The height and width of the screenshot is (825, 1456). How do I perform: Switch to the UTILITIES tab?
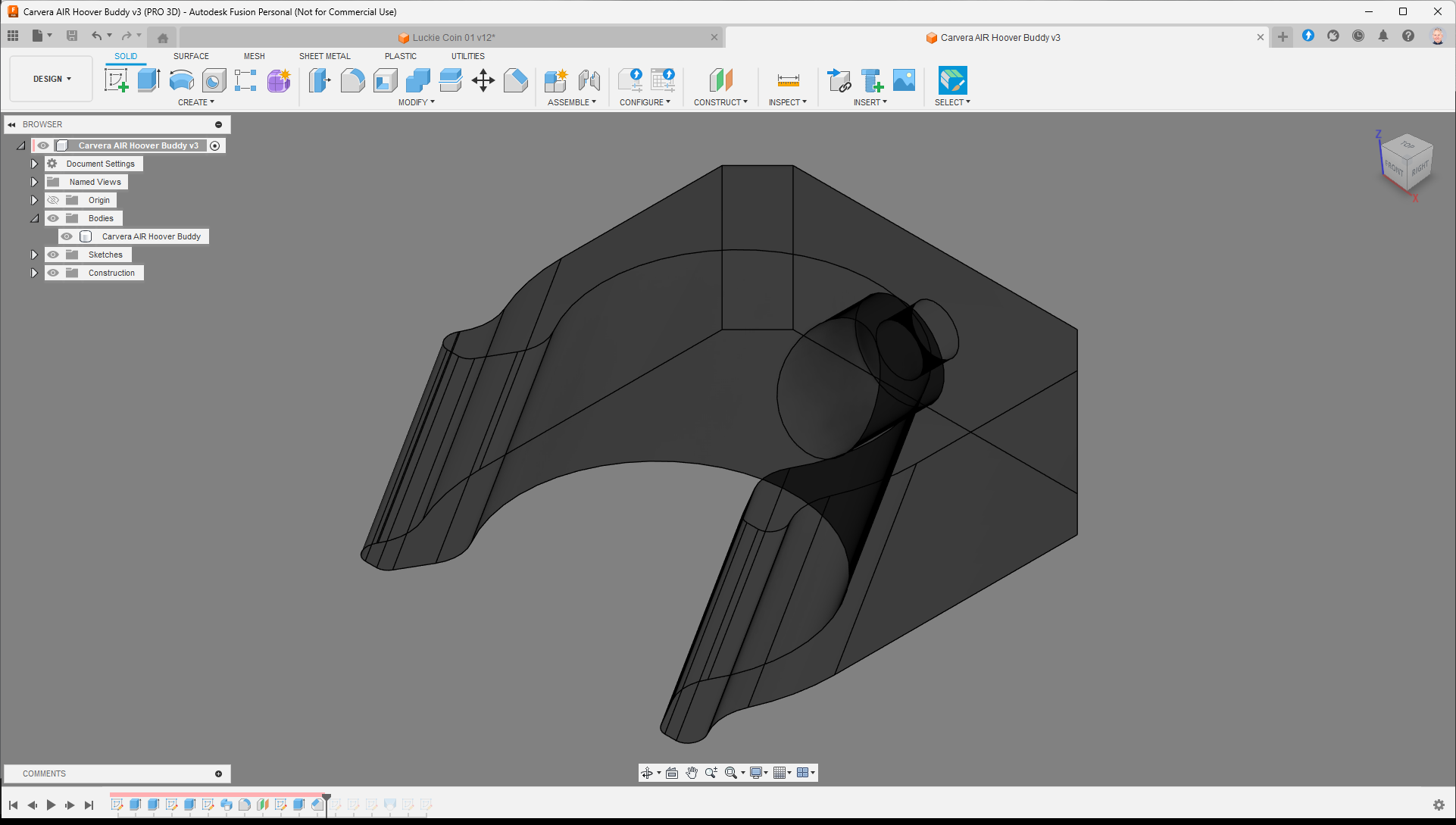point(468,56)
